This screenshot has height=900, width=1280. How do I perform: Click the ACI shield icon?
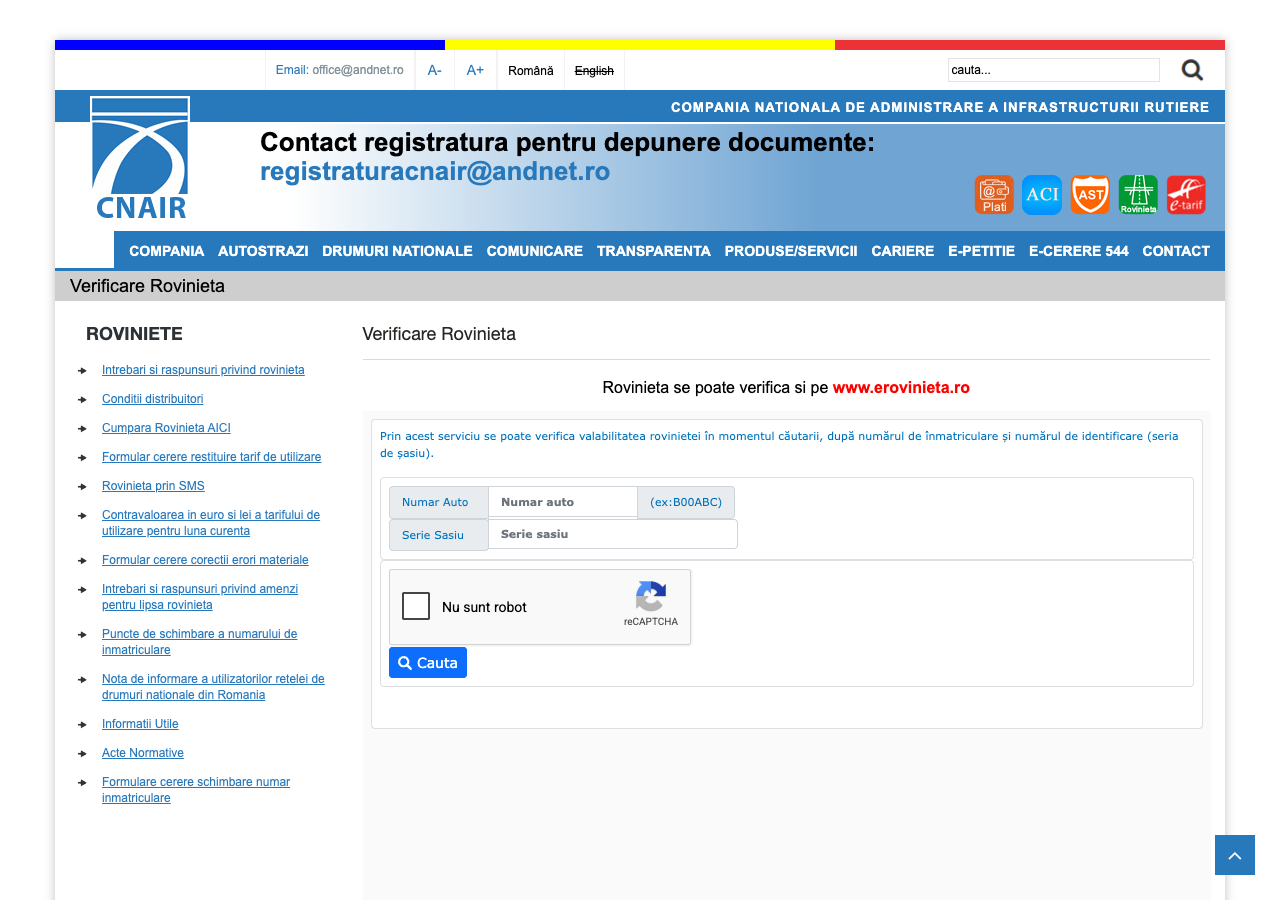coord(1042,194)
